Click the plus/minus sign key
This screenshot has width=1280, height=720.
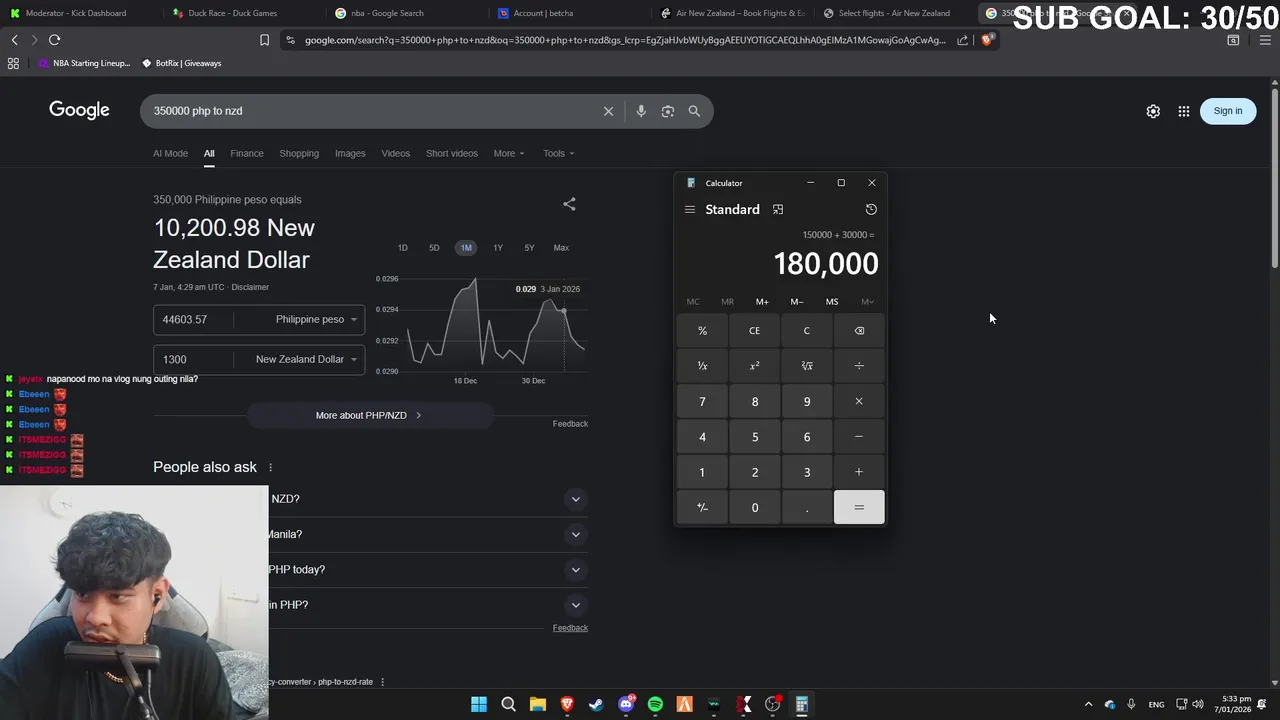coord(702,508)
